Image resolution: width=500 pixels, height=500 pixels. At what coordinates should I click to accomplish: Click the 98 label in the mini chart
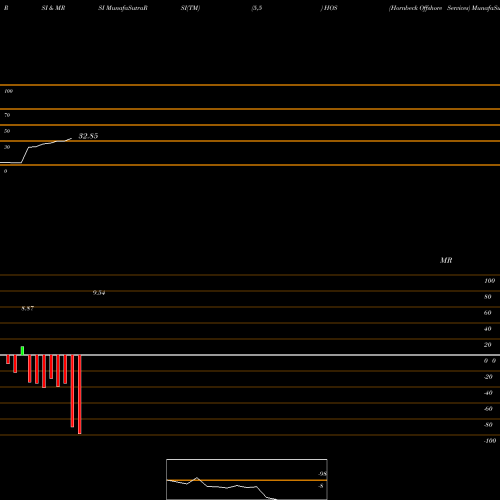(322, 474)
